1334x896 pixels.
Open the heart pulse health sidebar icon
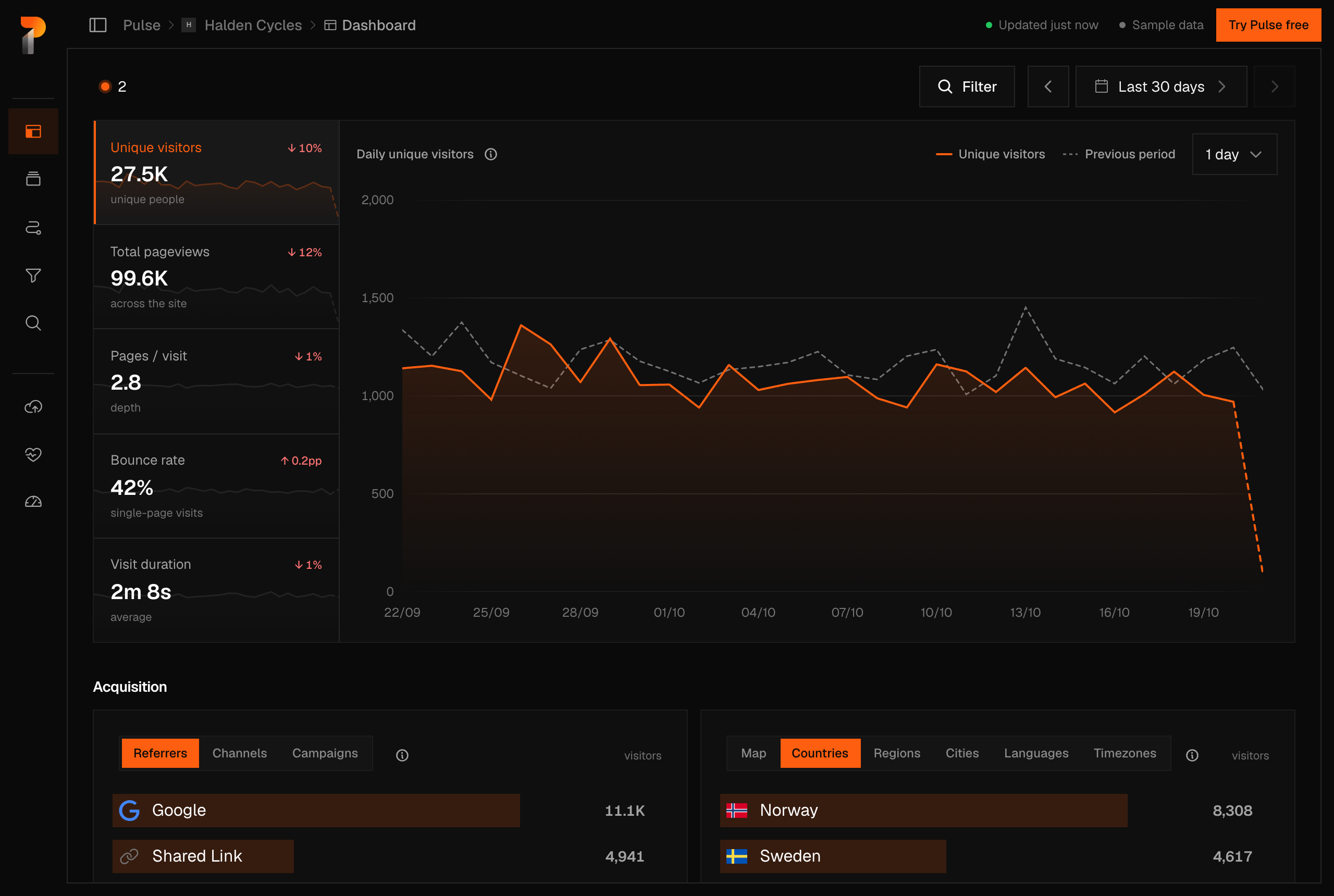33,454
